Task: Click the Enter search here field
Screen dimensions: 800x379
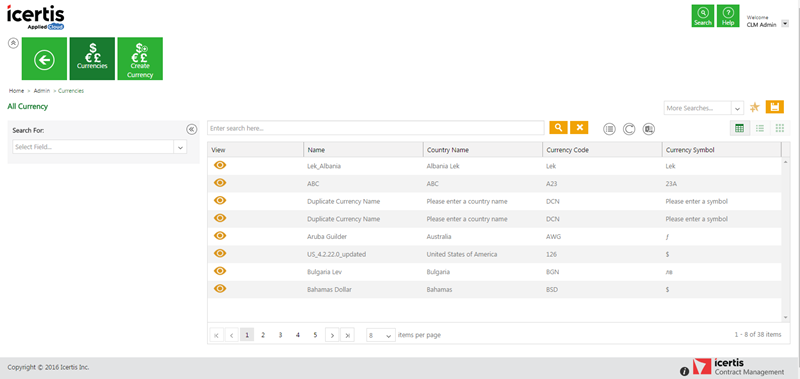Action: [x=376, y=128]
